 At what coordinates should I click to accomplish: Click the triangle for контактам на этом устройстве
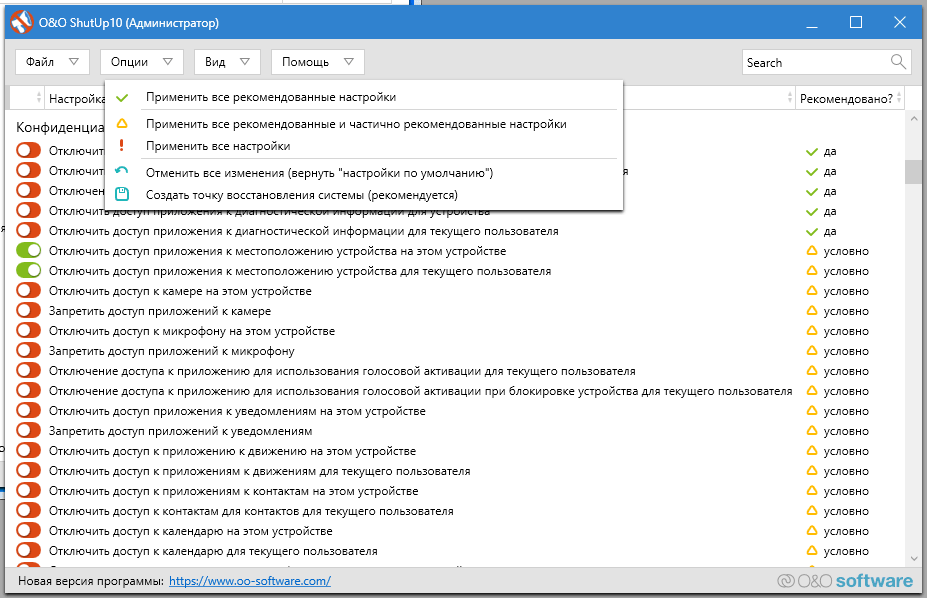tap(812, 491)
